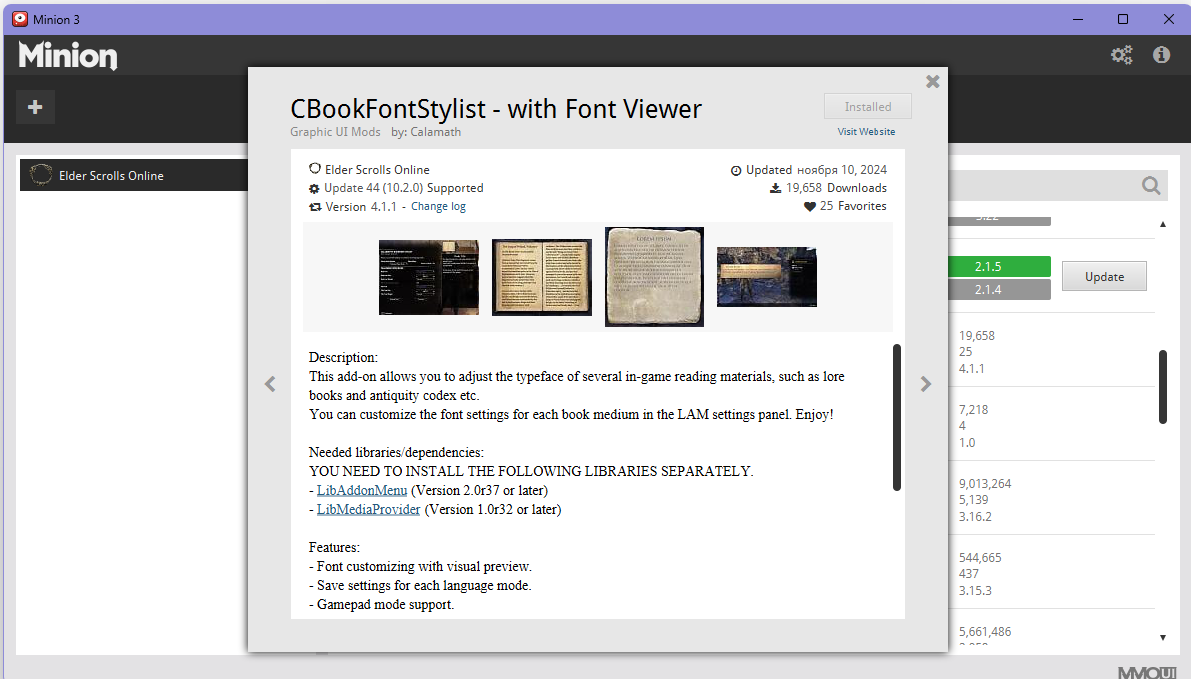Maximize the Minion 3 window
Image resolution: width=1191 pixels, height=679 pixels.
point(1123,19)
